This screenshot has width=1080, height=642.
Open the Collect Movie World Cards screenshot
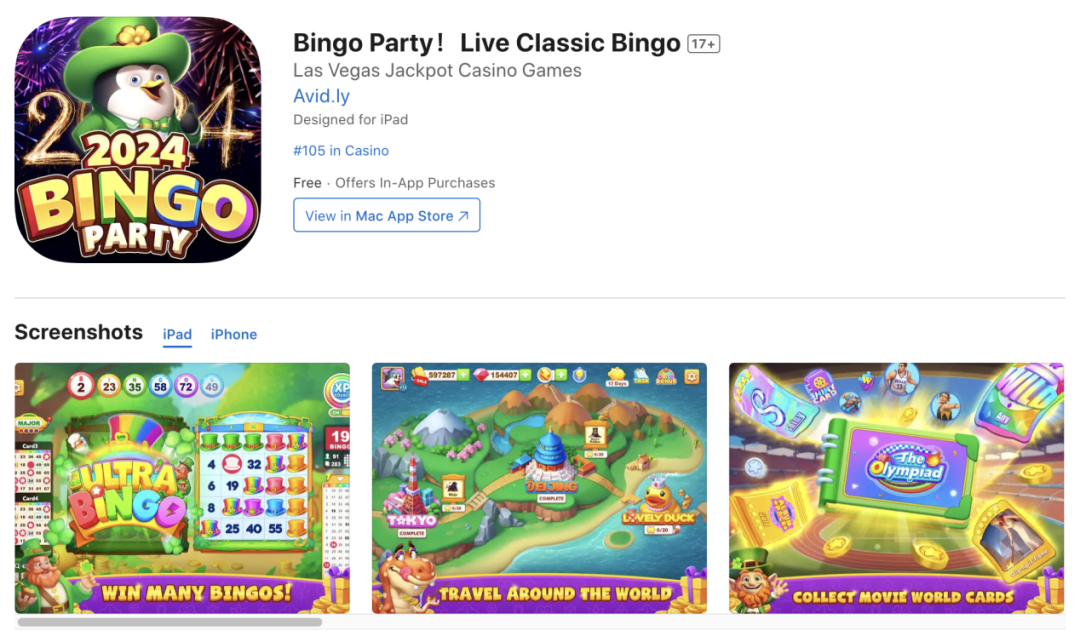click(897, 488)
